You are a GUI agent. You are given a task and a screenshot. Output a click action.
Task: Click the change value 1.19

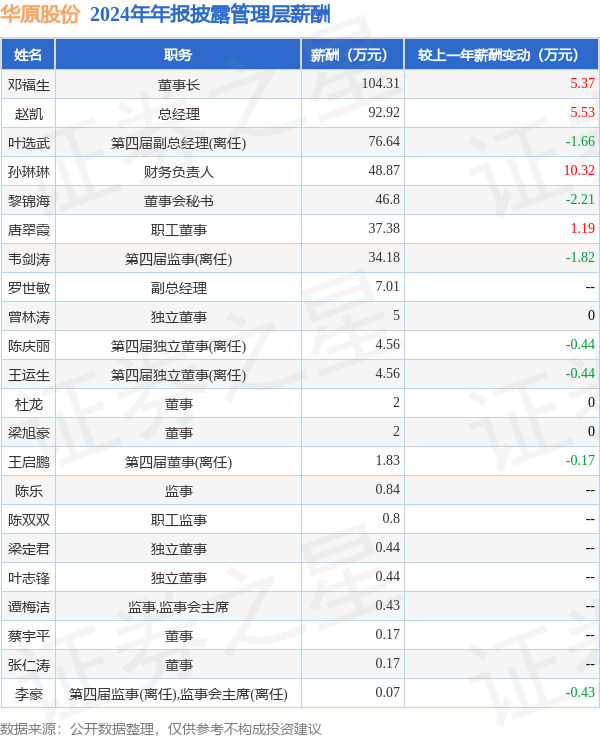pos(582,229)
